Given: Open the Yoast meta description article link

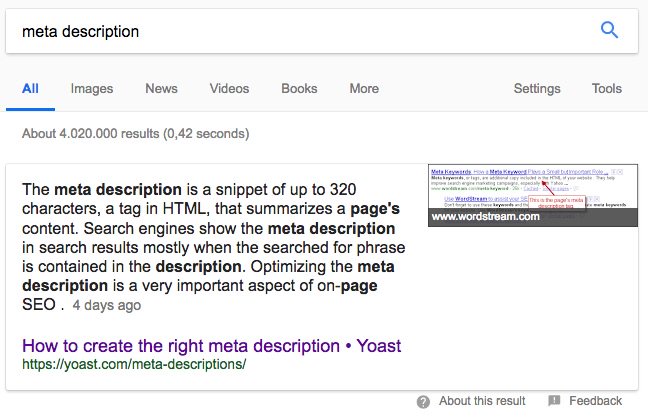Looking at the screenshot, I should click(x=212, y=346).
